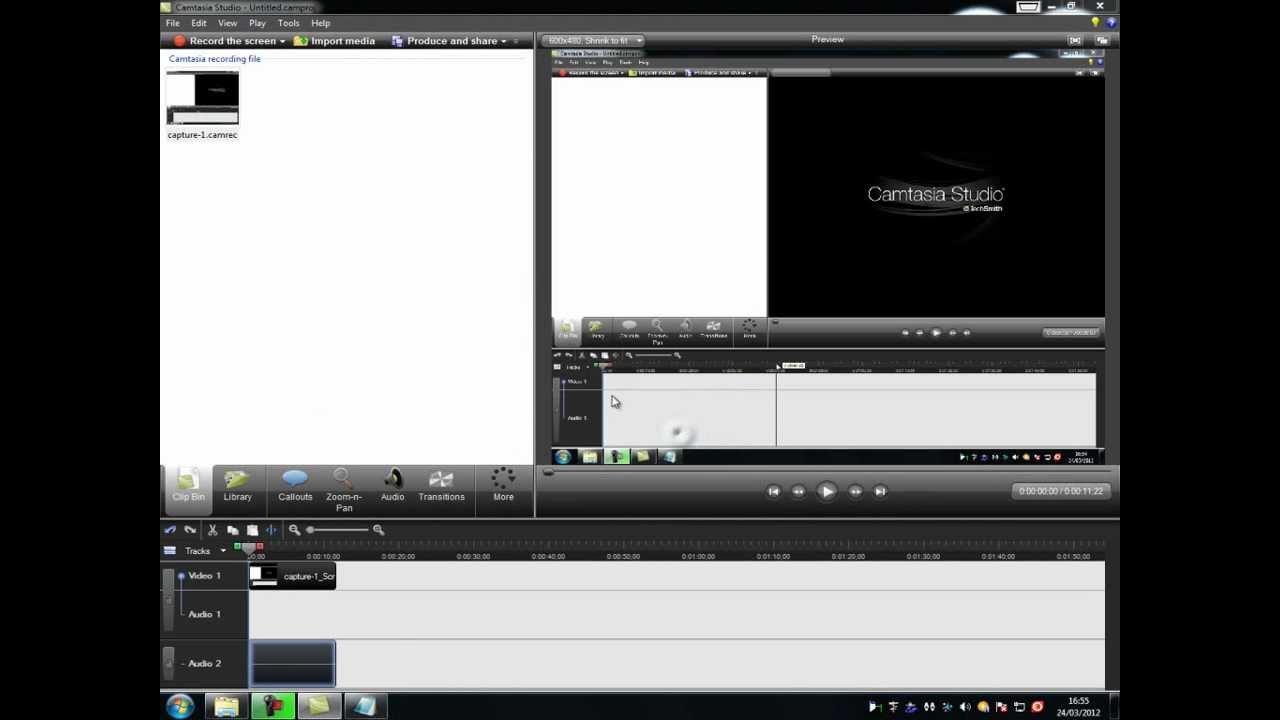Click Import media button

pos(335,41)
